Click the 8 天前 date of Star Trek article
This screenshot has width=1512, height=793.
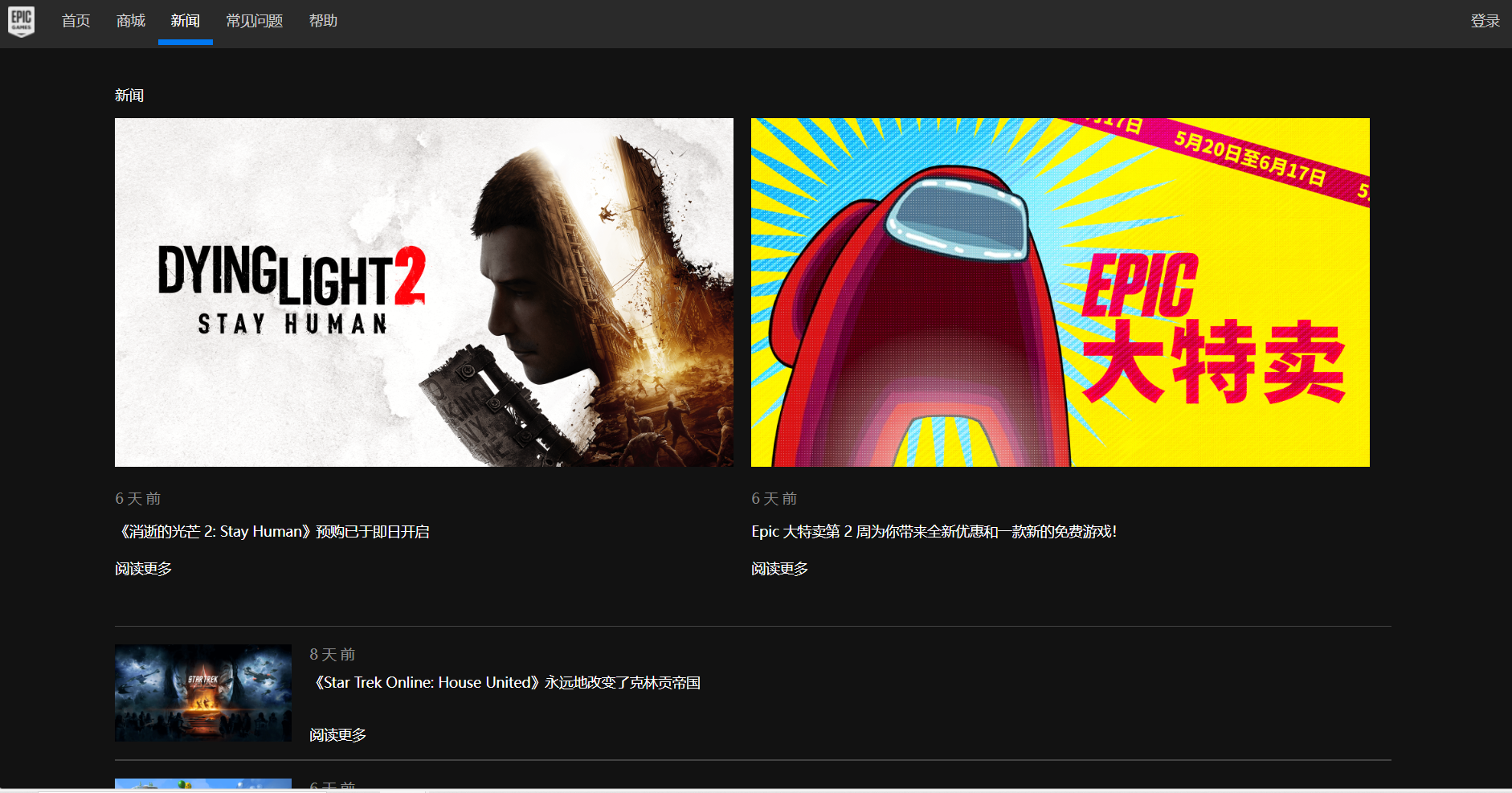pos(333,655)
